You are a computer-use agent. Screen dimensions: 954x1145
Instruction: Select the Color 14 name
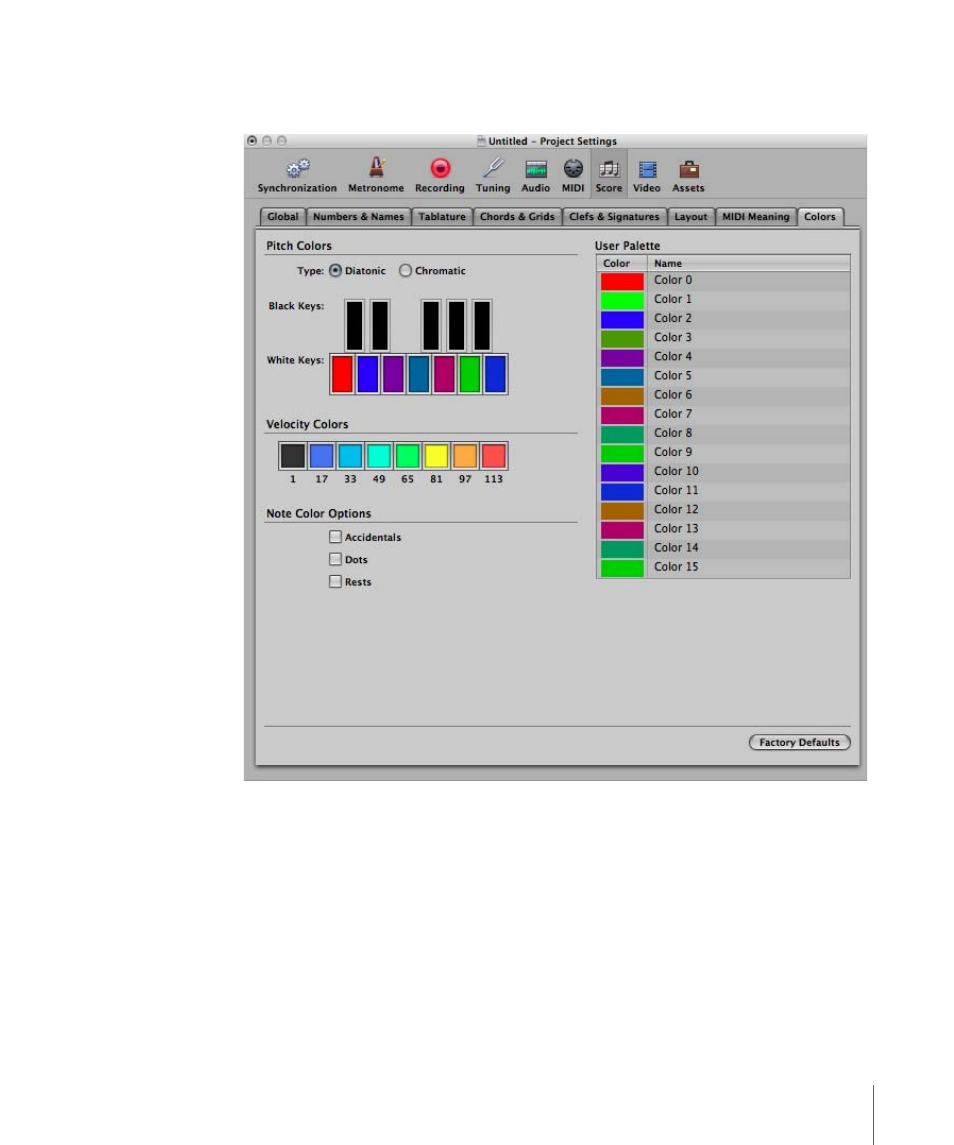(x=676, y=548)
